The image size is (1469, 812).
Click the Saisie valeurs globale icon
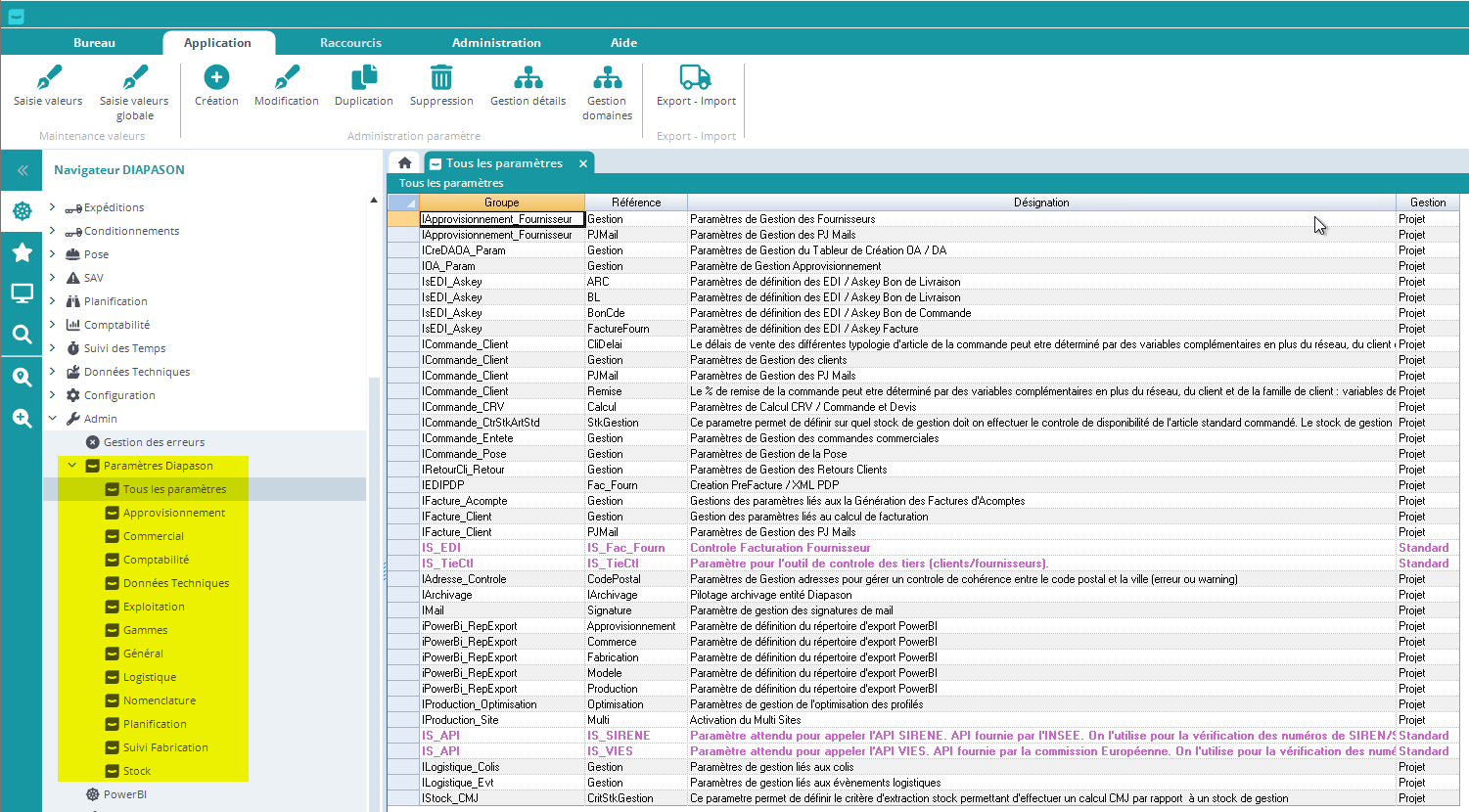tap(134, 77)
